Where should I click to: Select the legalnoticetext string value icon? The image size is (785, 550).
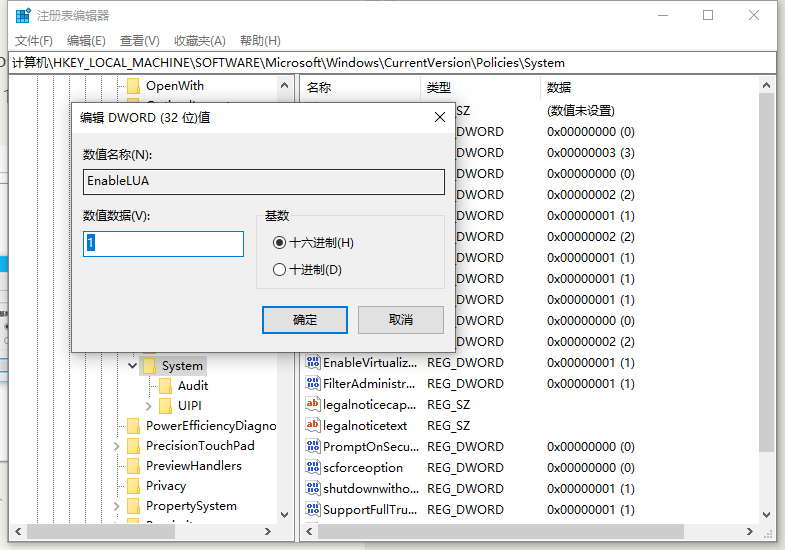[312, 425]
